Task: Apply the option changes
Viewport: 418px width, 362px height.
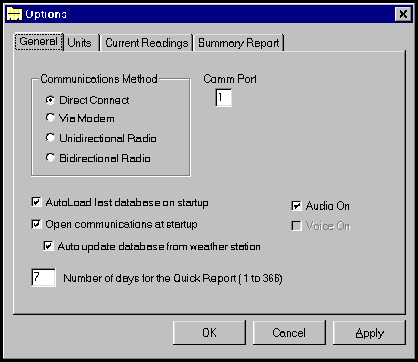Action: click(x=369, y=332)
